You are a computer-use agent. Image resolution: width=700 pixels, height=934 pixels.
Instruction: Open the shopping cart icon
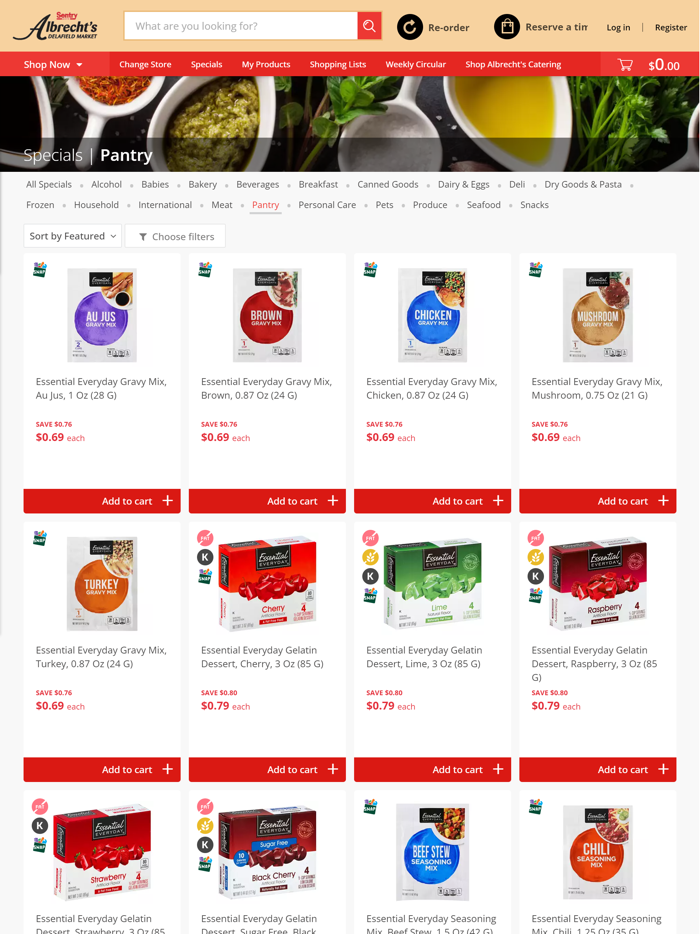click(625, 64)
